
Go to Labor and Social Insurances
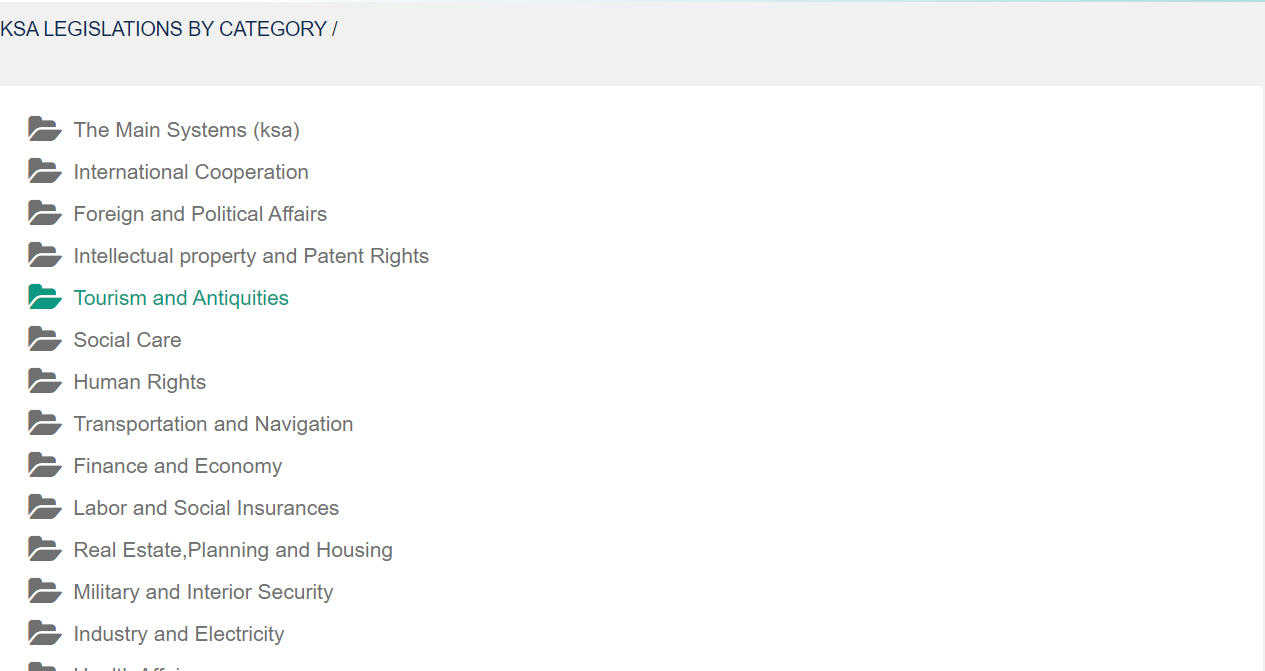coord(206,508)
